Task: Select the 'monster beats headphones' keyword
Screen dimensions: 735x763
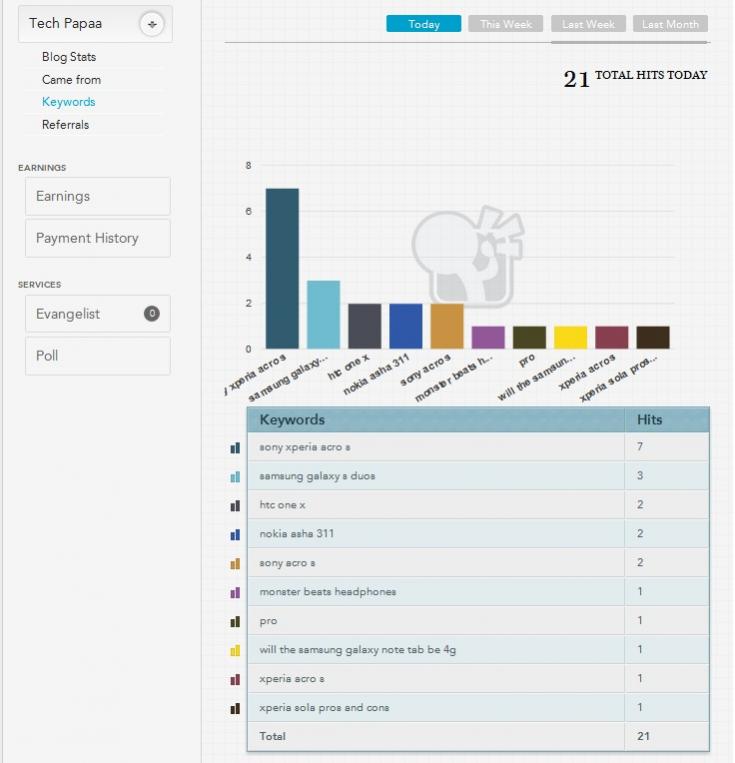Action: point(328,592)
